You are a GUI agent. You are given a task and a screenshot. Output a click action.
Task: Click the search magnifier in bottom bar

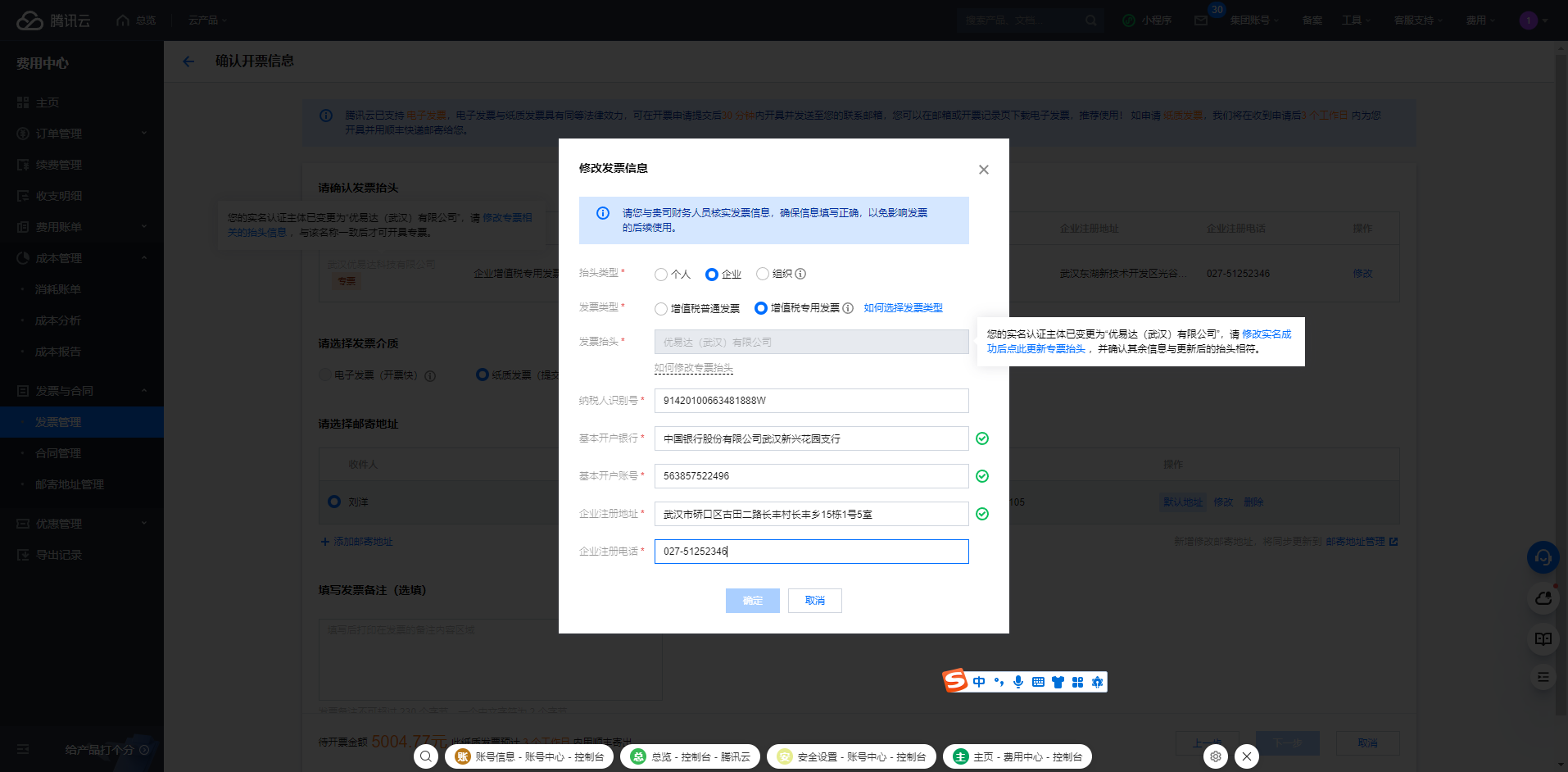426,756
